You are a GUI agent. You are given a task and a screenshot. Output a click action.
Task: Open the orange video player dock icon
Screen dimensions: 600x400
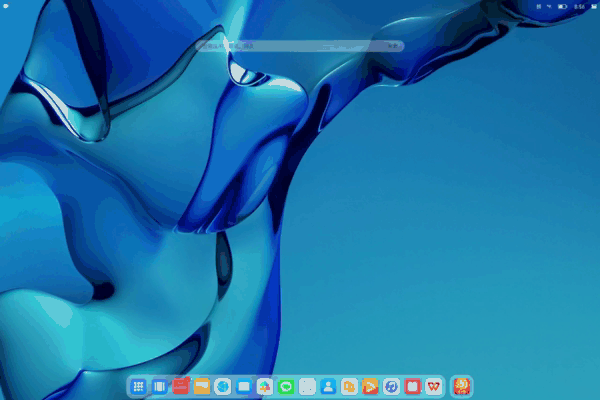coord(370,386)
